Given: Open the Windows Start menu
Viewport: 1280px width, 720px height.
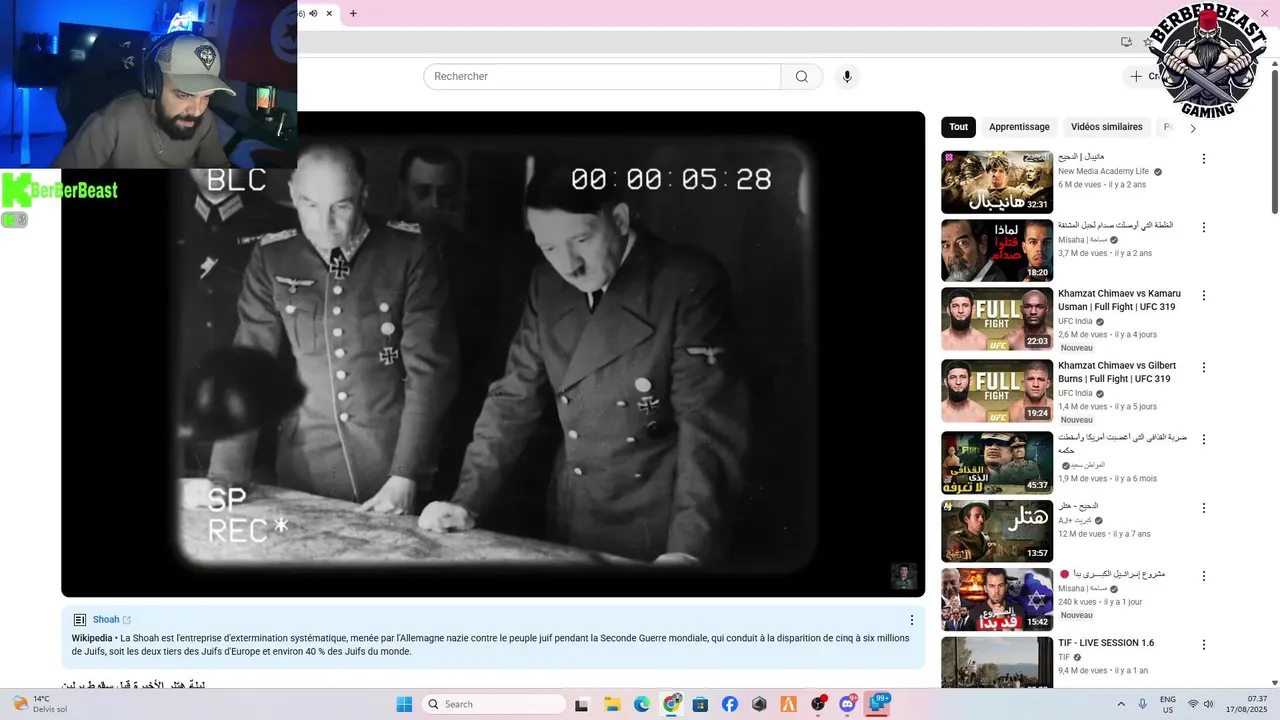Looking at the screenshot, I should (404, 704).
